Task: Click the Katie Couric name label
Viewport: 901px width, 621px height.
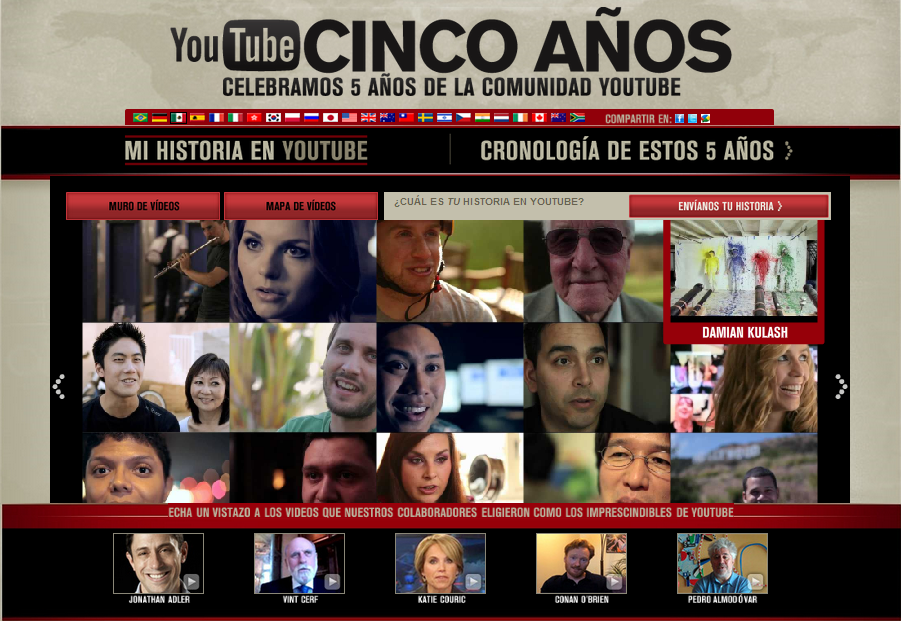Action: click(x=441, y=600)
